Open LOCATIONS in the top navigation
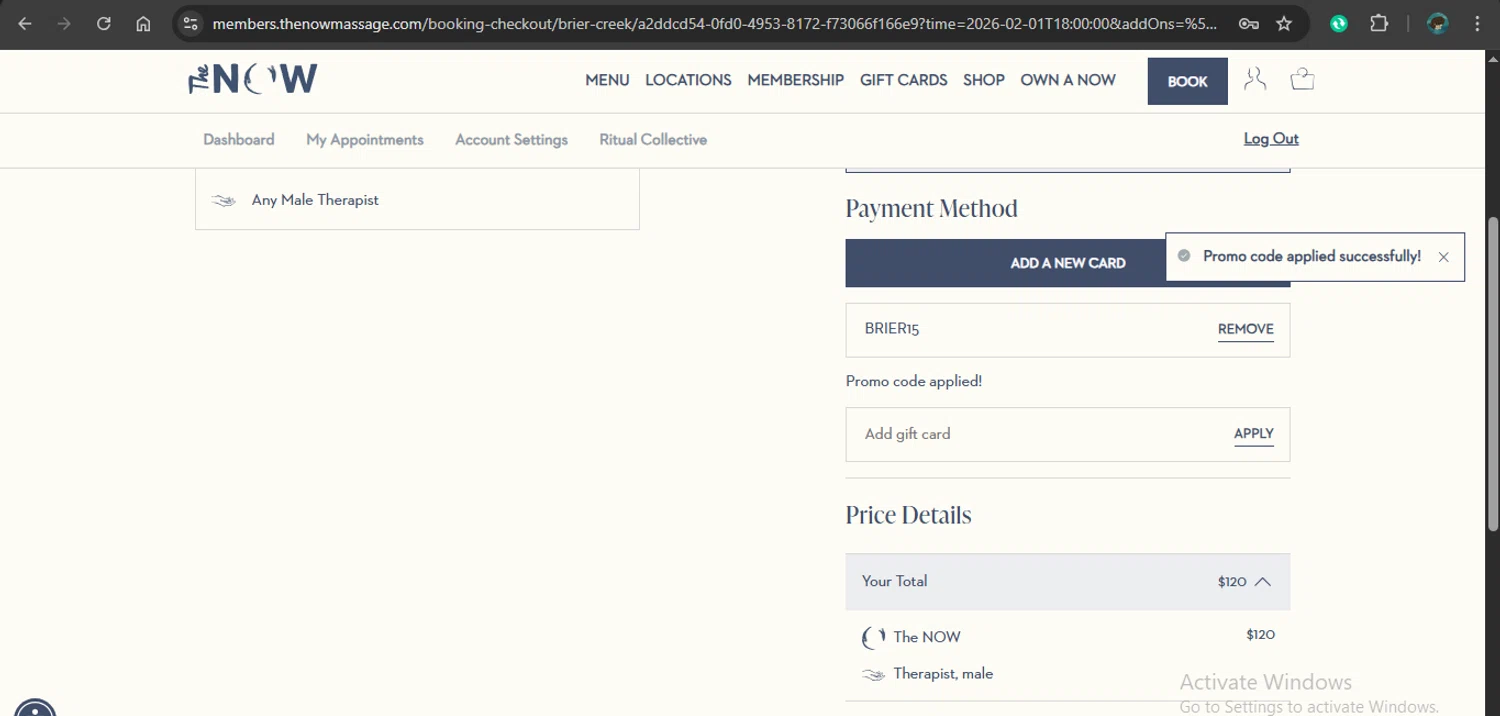Screen dimensions: 1500x716 [x=688, y=80]
